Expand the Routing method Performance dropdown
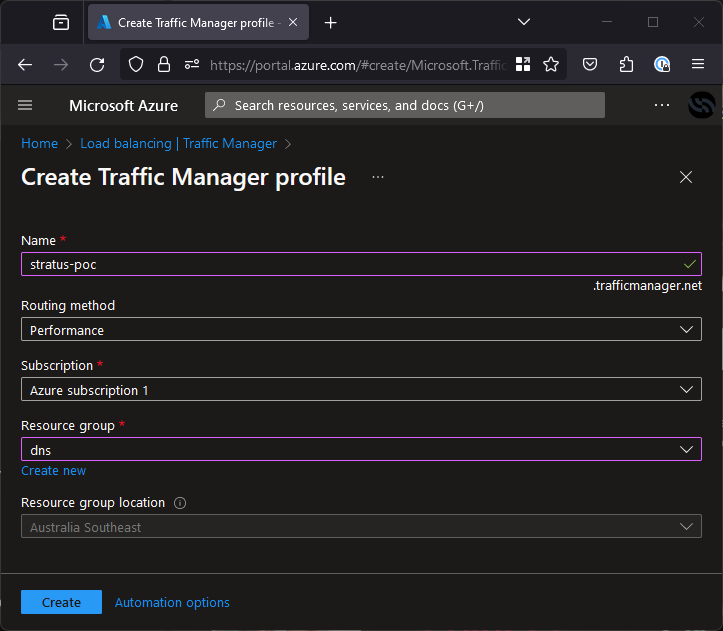Screen dimensions: 723x631 [362, 329]
